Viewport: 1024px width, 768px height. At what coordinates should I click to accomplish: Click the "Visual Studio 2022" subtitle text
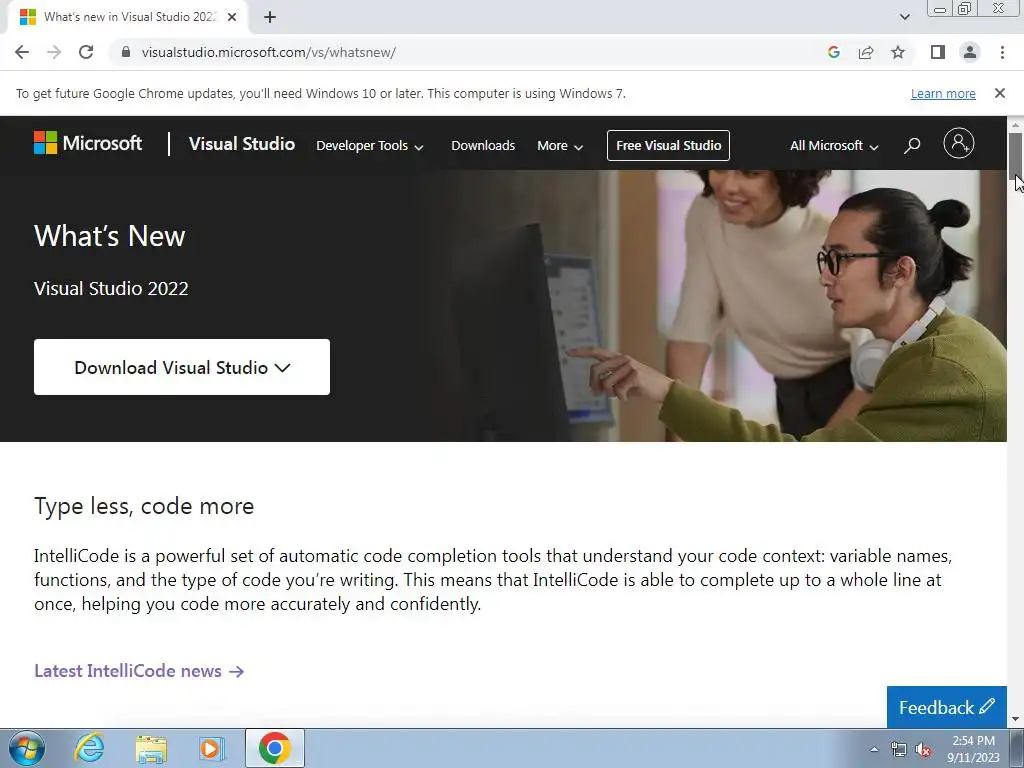111,288
